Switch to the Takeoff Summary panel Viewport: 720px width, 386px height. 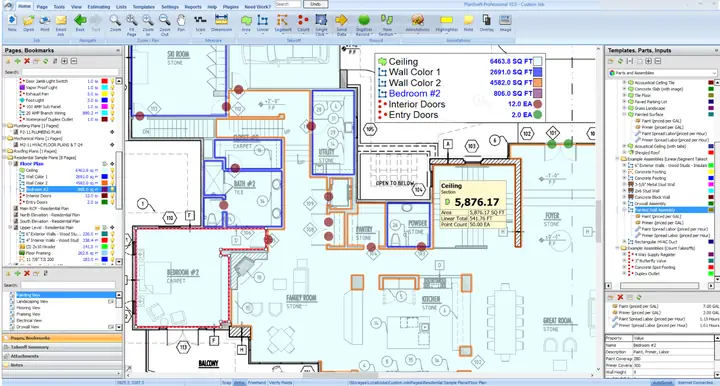62,347
